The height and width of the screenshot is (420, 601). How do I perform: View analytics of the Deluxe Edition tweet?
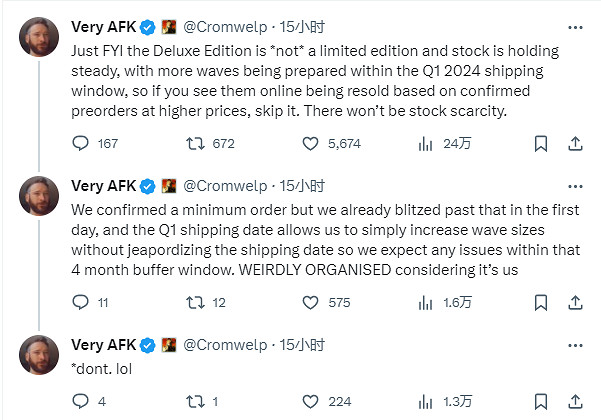(424, 144)
